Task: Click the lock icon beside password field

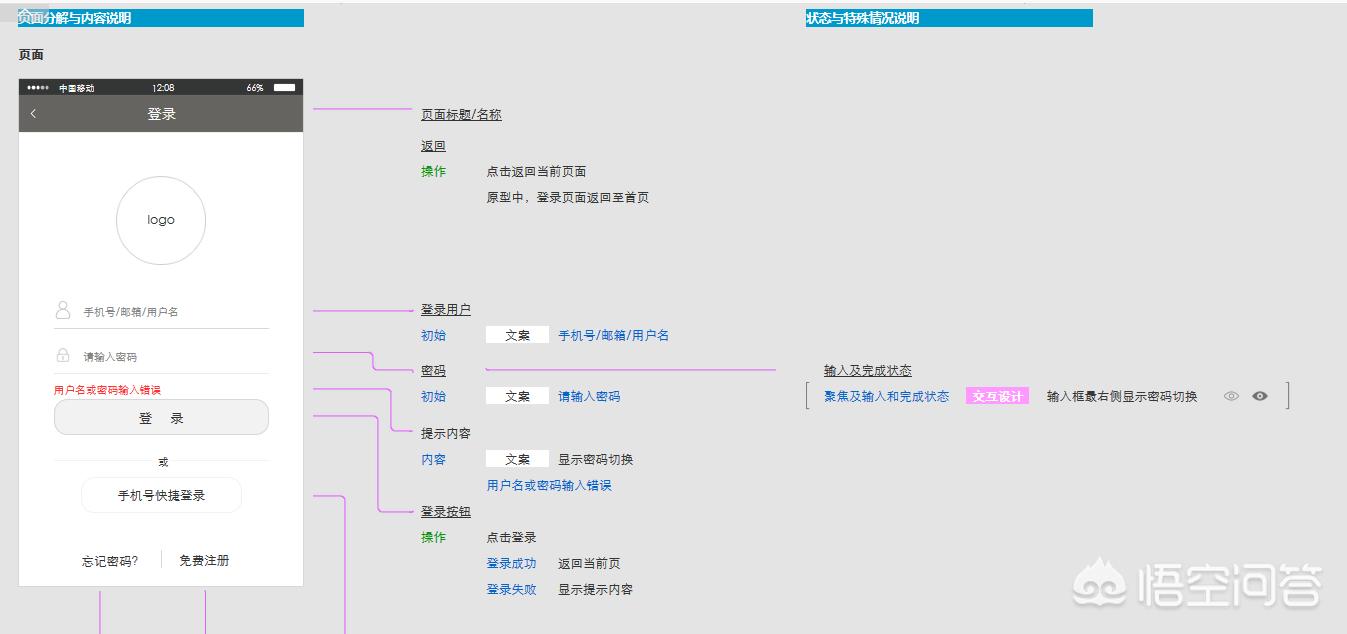Action: pyautogui.click(x=63, y=355)
